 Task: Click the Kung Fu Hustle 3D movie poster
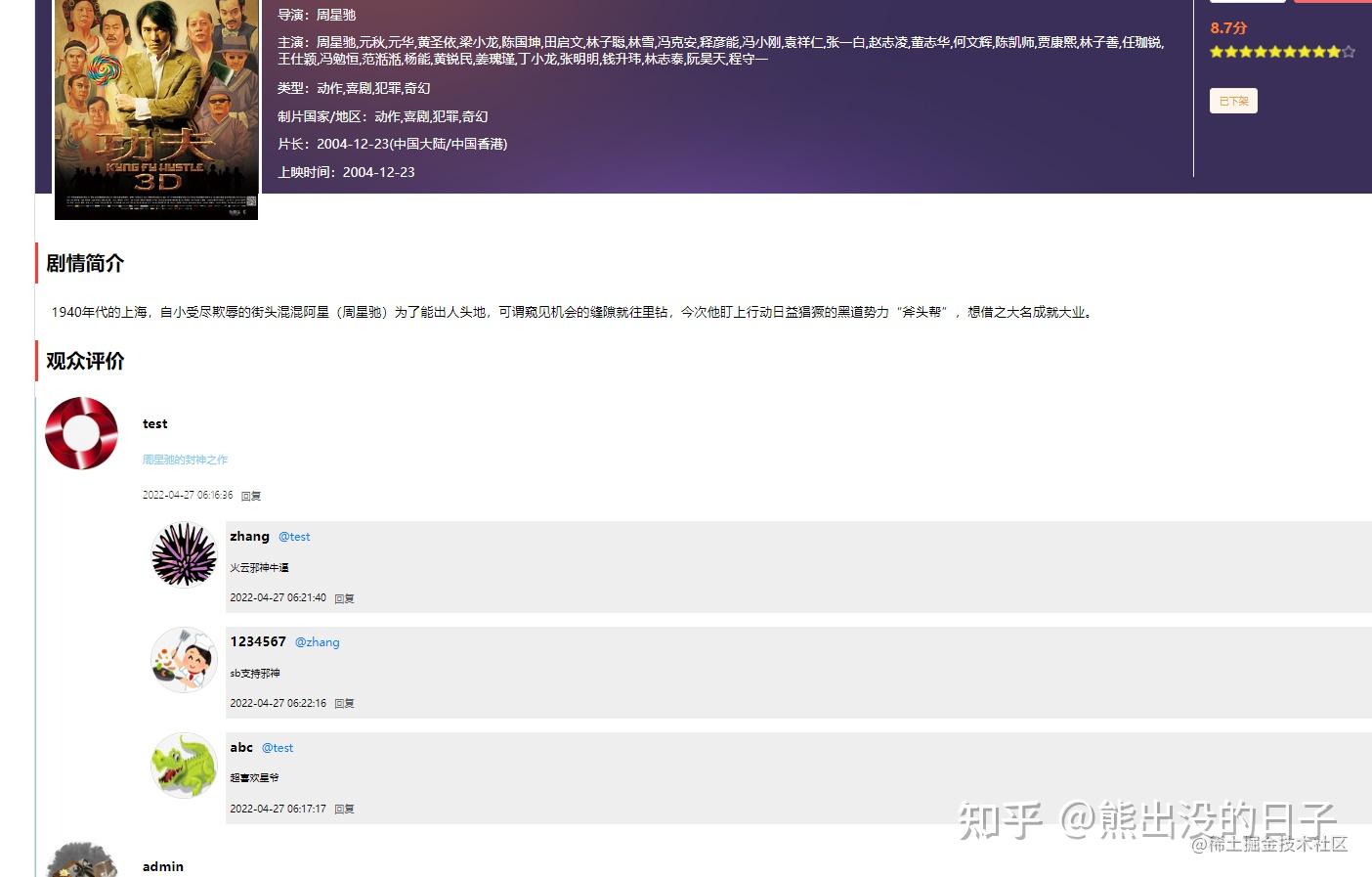pyautogui.click(x=155, y=110)
